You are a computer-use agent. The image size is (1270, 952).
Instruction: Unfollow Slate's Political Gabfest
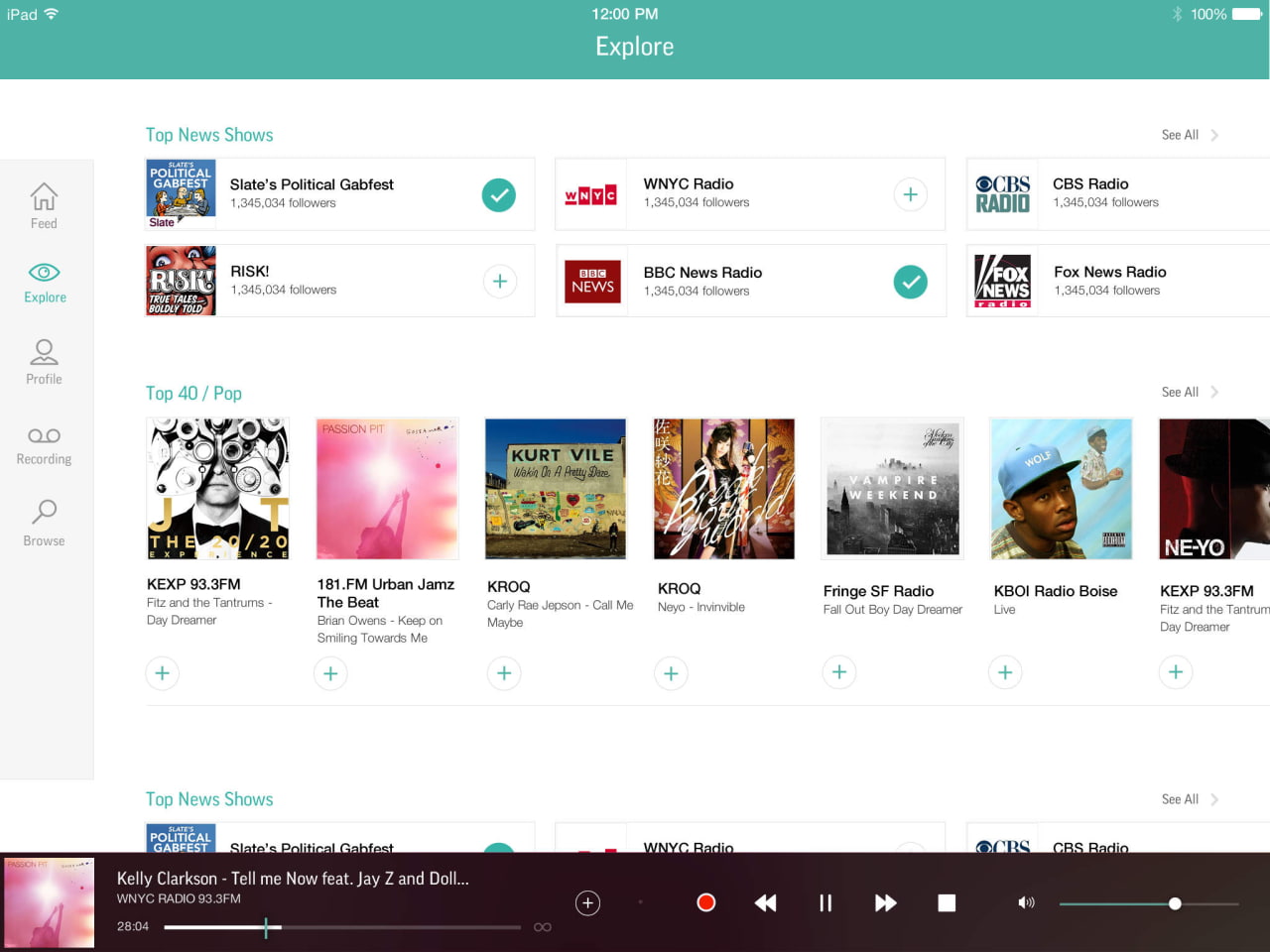pos(499,194)
